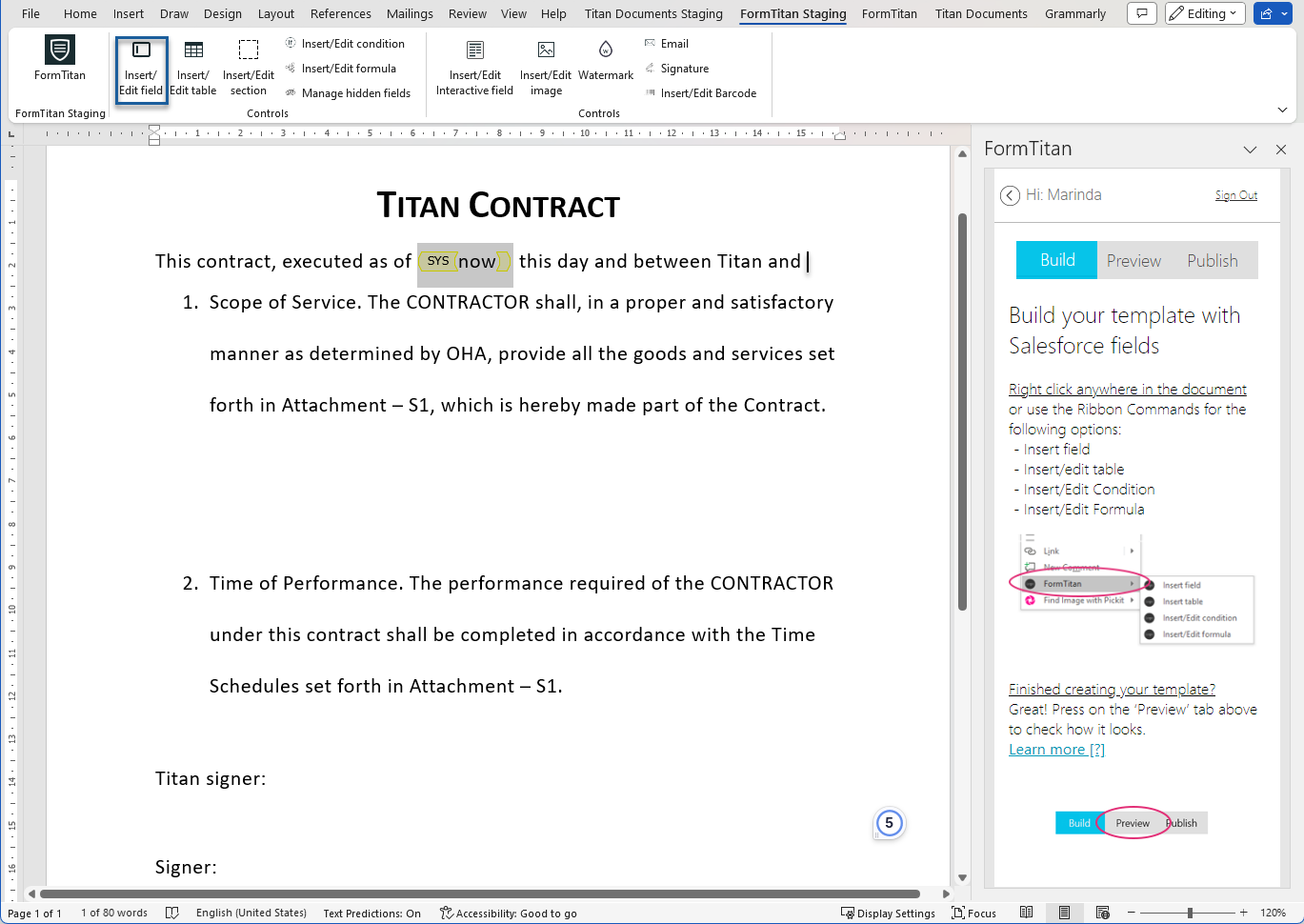Click English (United States) language indicator

coord(251,913)
